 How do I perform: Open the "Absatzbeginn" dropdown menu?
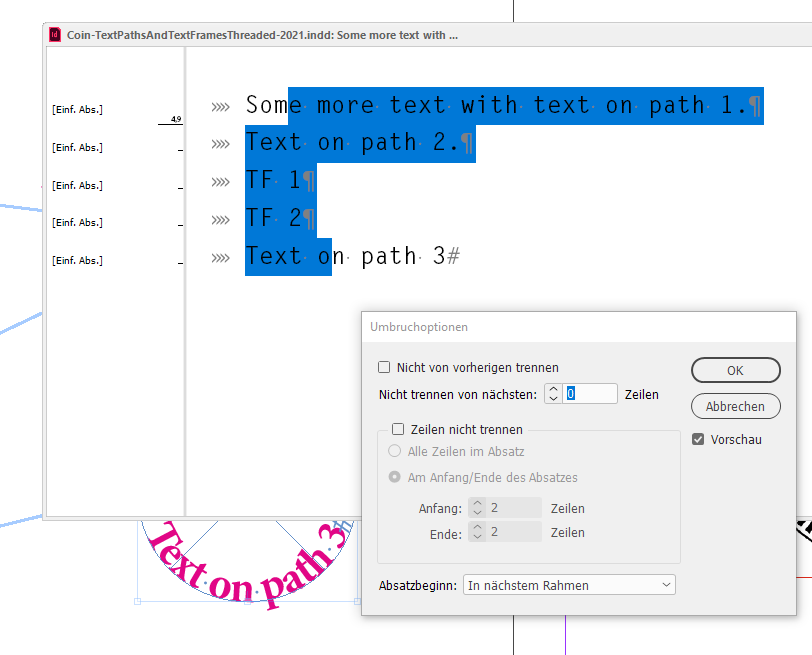[x=568, y=584]
